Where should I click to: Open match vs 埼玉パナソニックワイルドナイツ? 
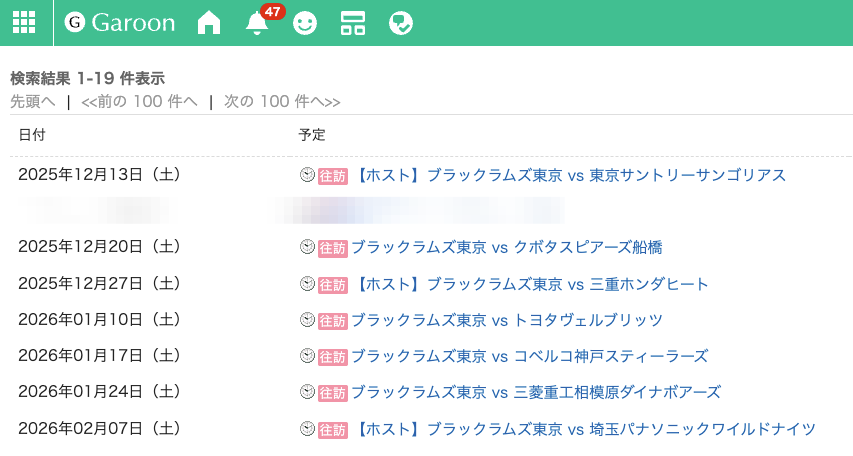click(584, 429)
